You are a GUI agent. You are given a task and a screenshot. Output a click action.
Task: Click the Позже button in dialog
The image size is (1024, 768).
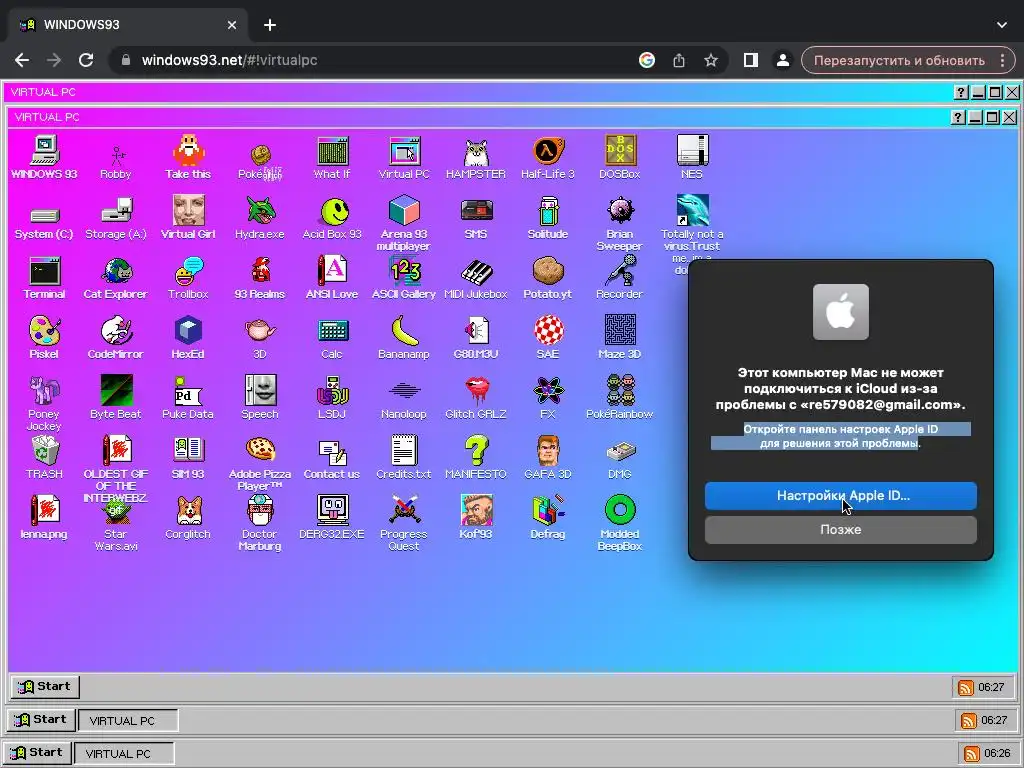tap(841, 530)
